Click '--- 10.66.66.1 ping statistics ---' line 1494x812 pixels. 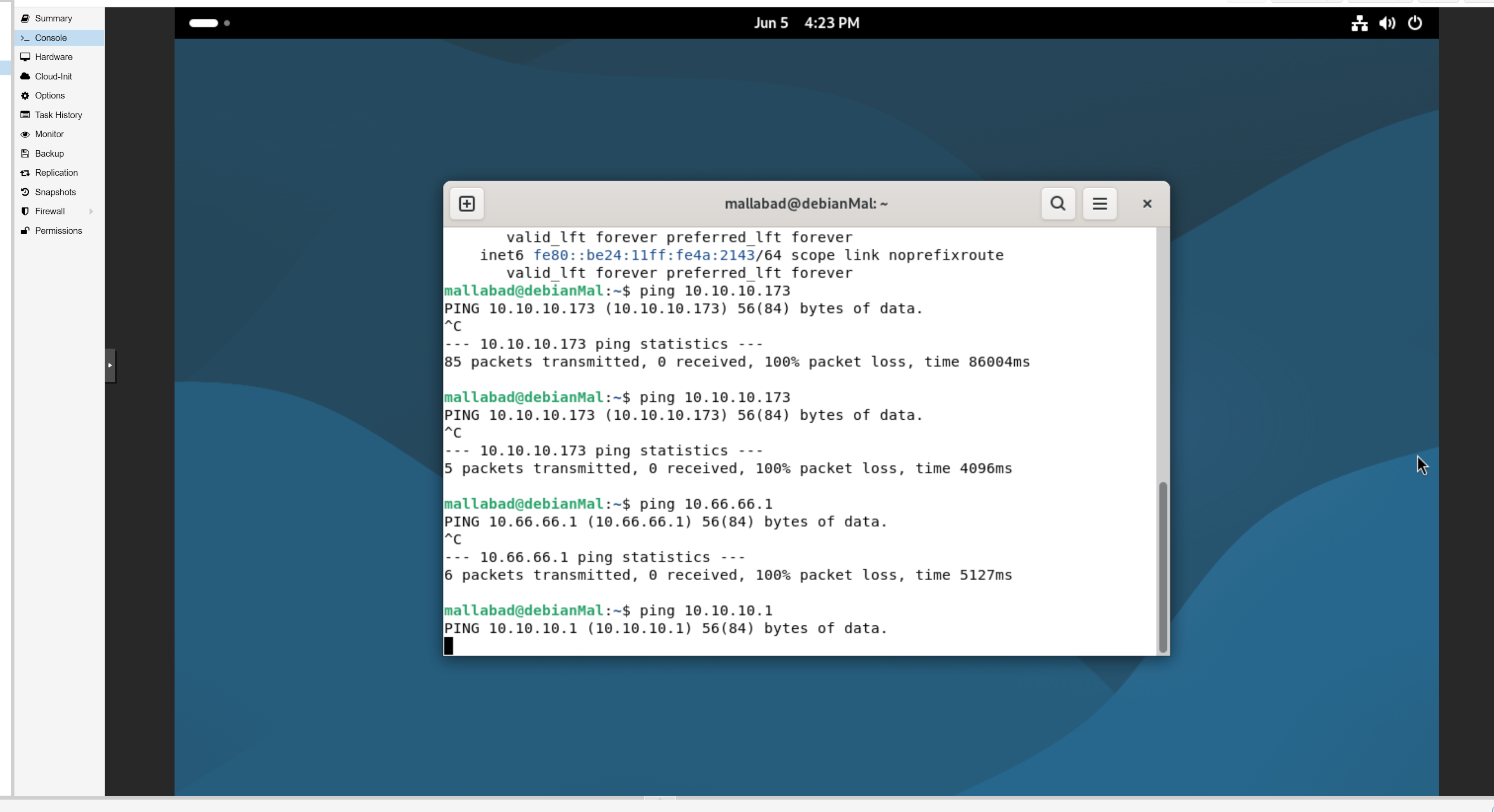coord(594,557)
